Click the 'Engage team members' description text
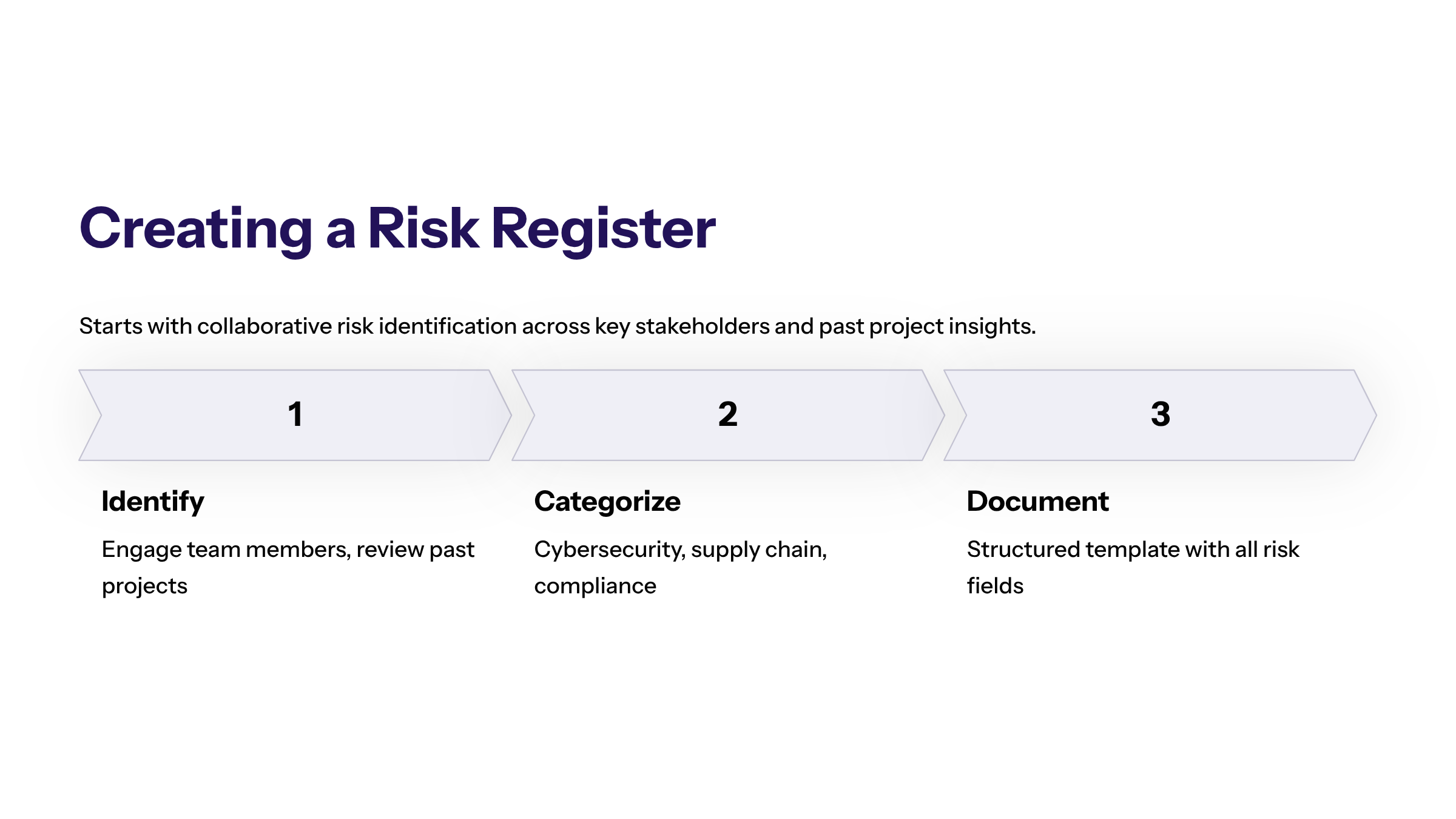1456x819 pixels. point(288,550)
